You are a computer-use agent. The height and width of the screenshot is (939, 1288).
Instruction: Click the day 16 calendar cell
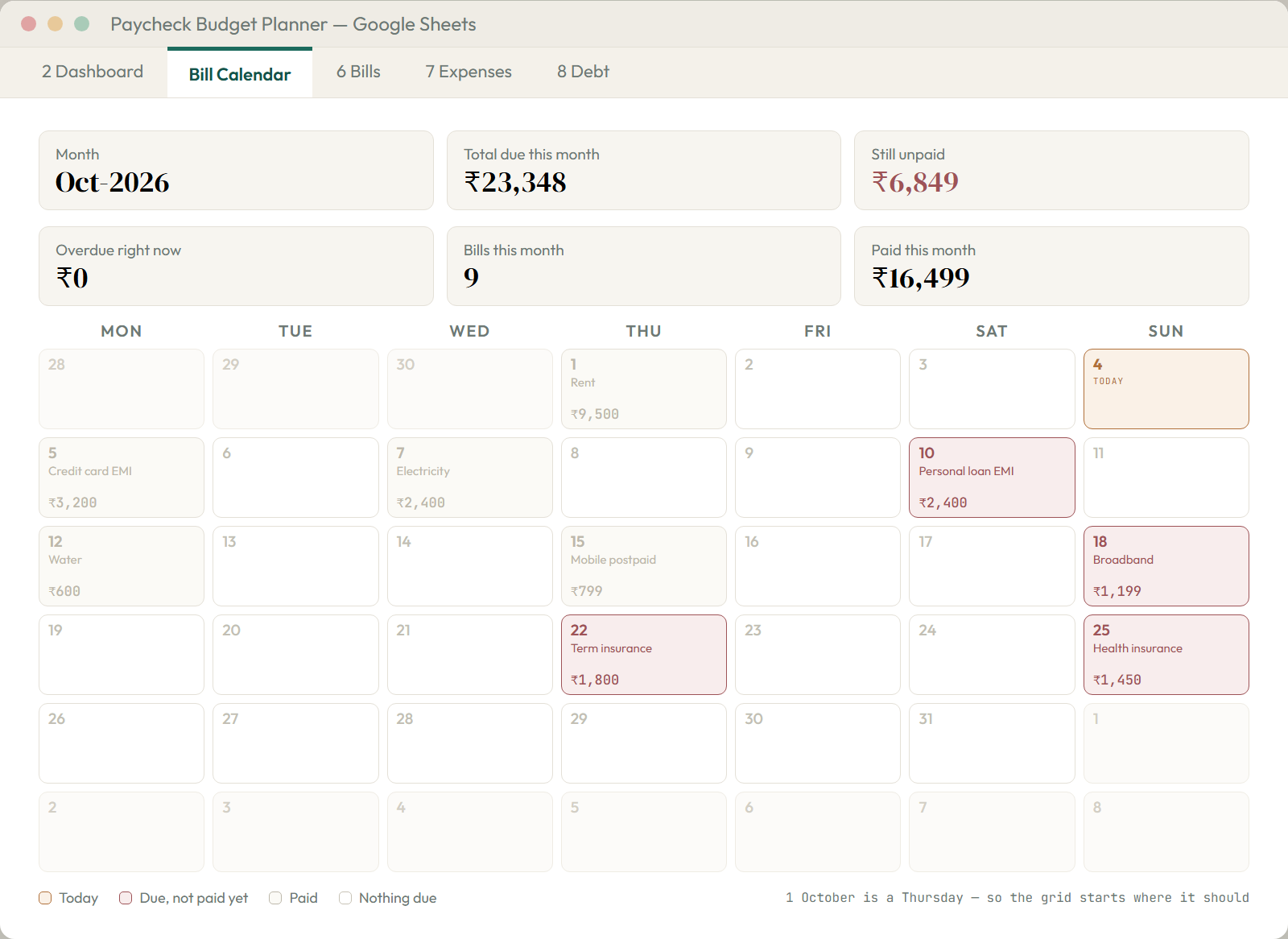tap(818, 566)
